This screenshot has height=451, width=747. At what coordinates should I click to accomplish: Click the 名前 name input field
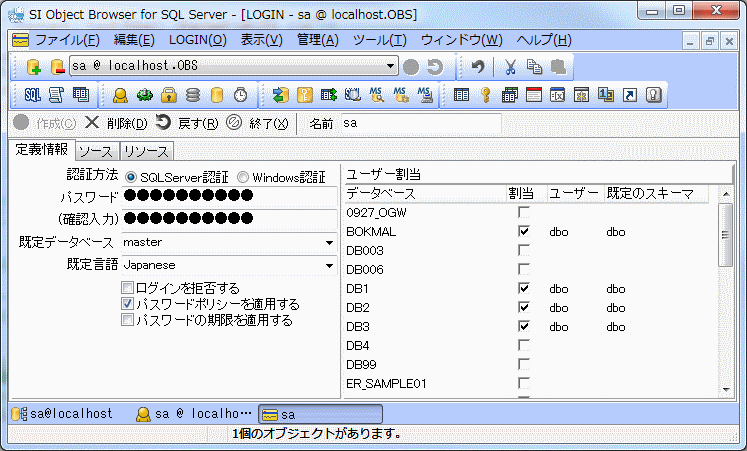(x=420, y=123)
